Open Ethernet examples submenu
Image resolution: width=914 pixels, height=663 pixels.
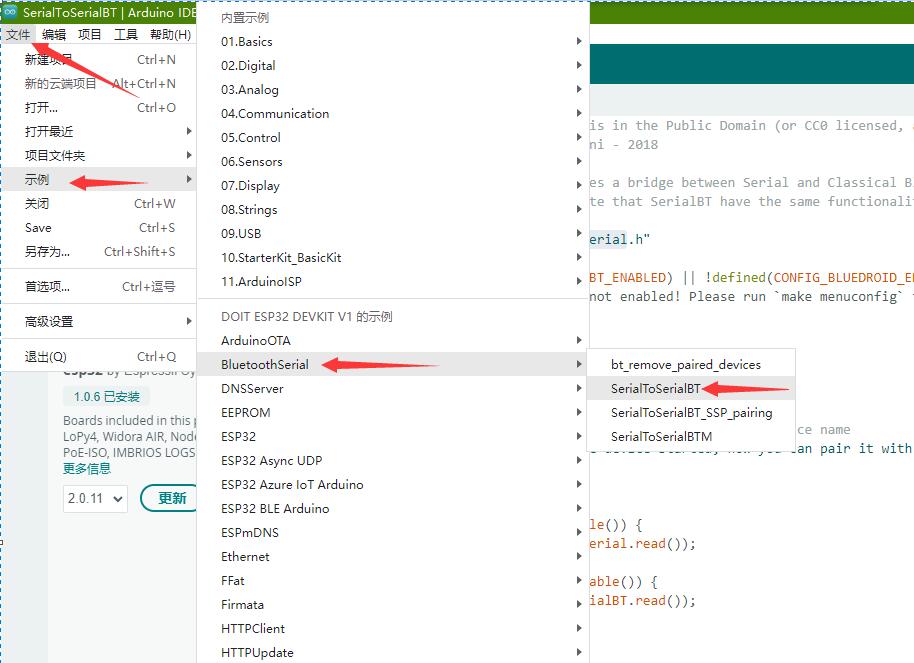393,556
